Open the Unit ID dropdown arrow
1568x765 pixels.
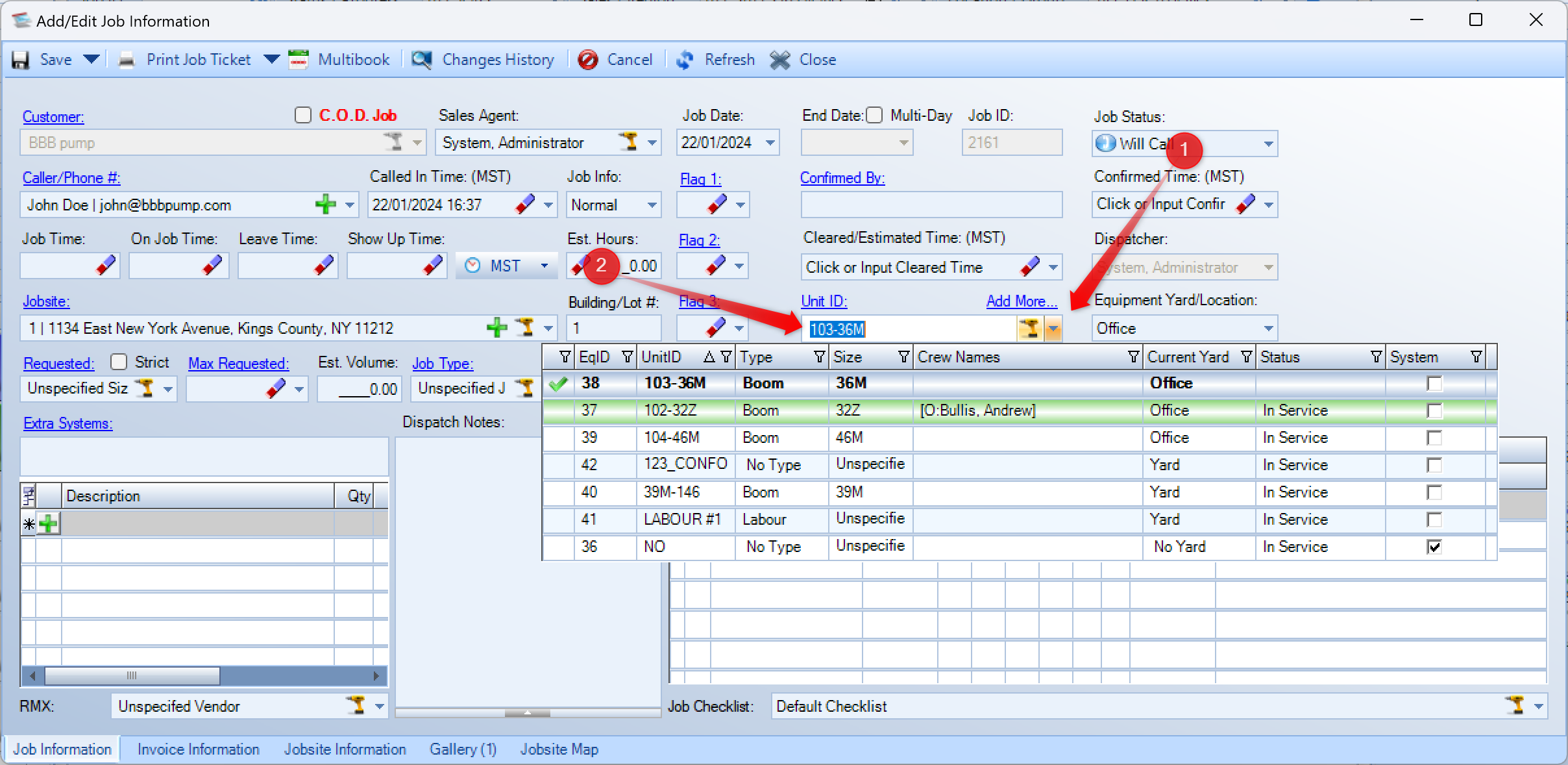tap(1053, 329)
